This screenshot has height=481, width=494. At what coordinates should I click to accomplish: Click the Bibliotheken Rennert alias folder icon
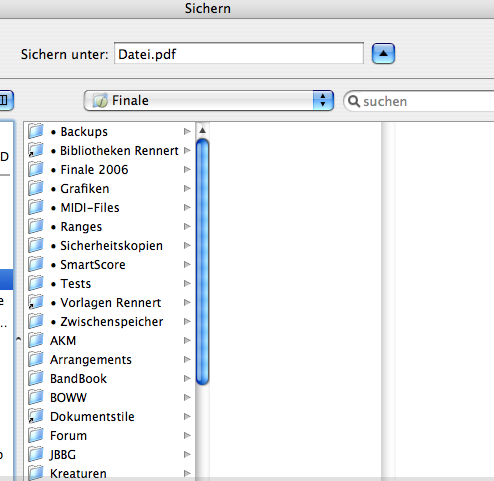click(36, 150)
